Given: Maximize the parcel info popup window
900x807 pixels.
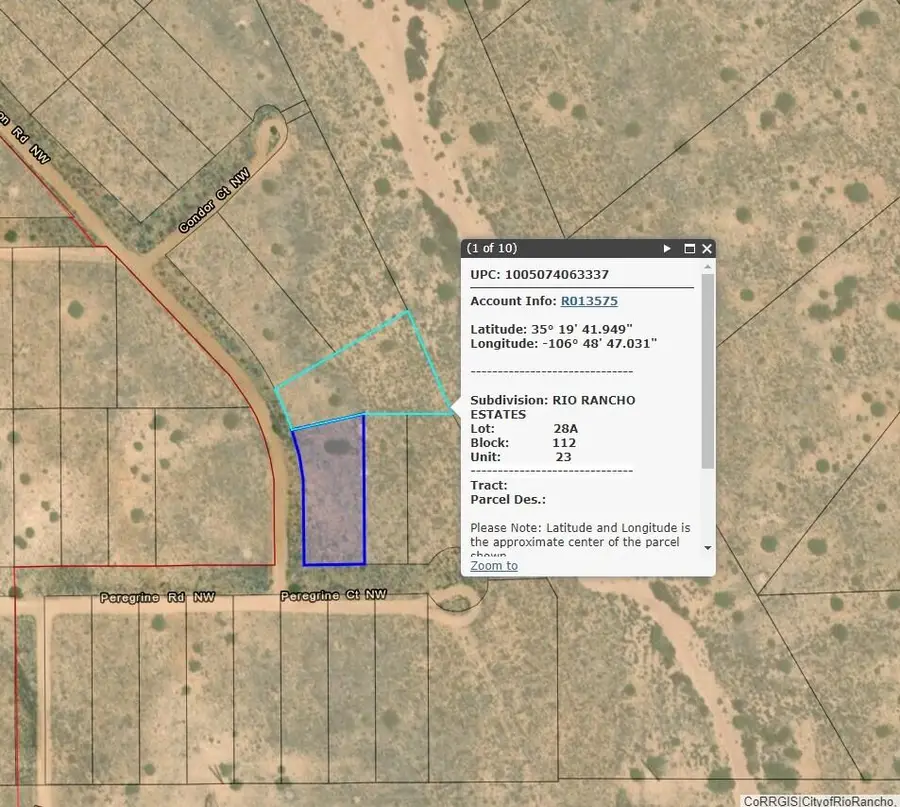Looking at the screenshot, I should pyautogui.click(x=688, y=248).
